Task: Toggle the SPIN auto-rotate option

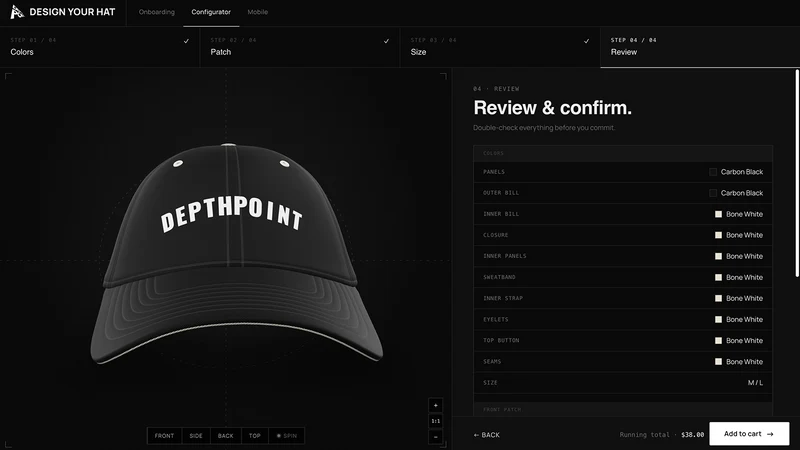Action: pyautogui.click(x=287, y=436)
